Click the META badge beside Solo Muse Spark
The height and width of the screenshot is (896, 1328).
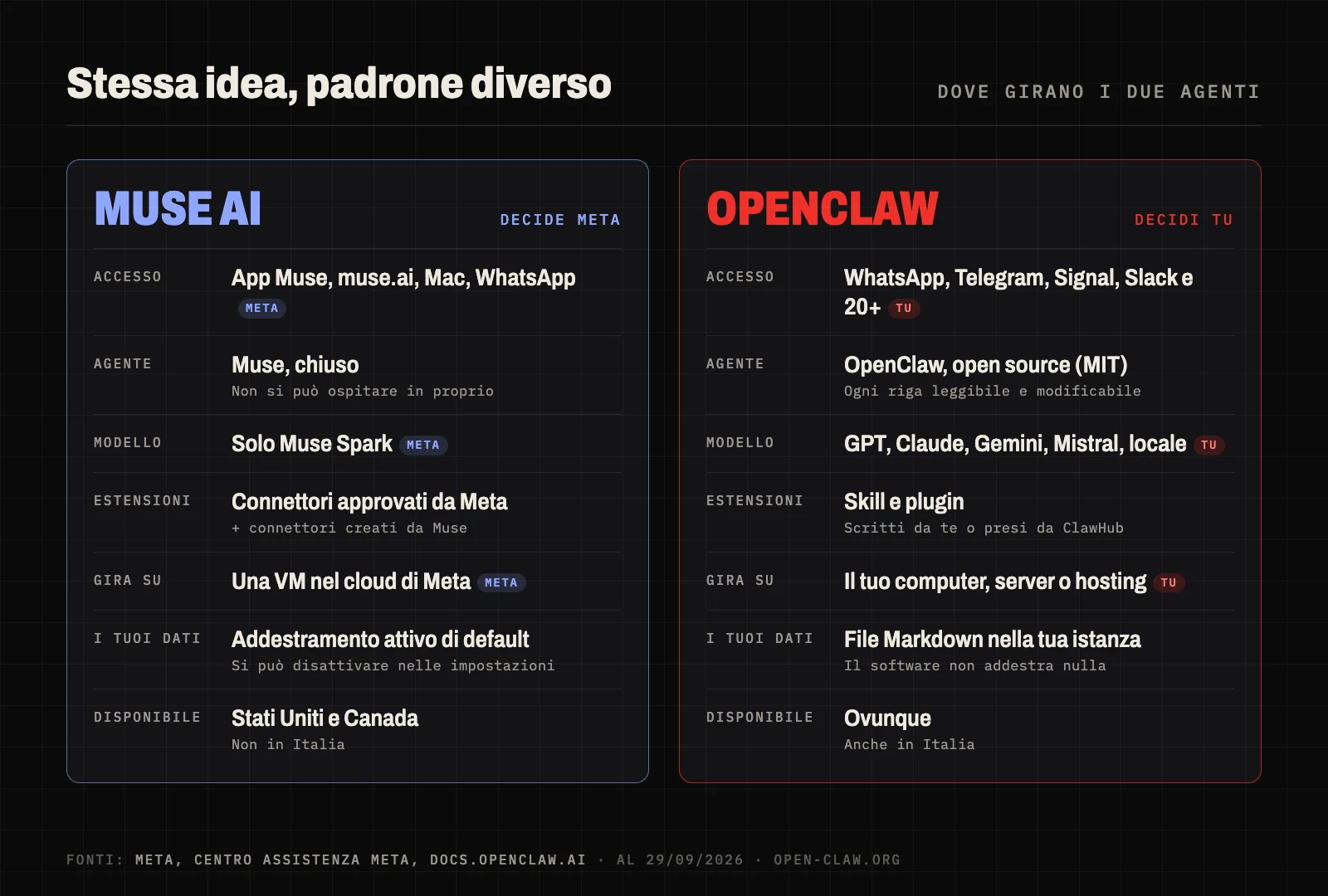[423, 445]
